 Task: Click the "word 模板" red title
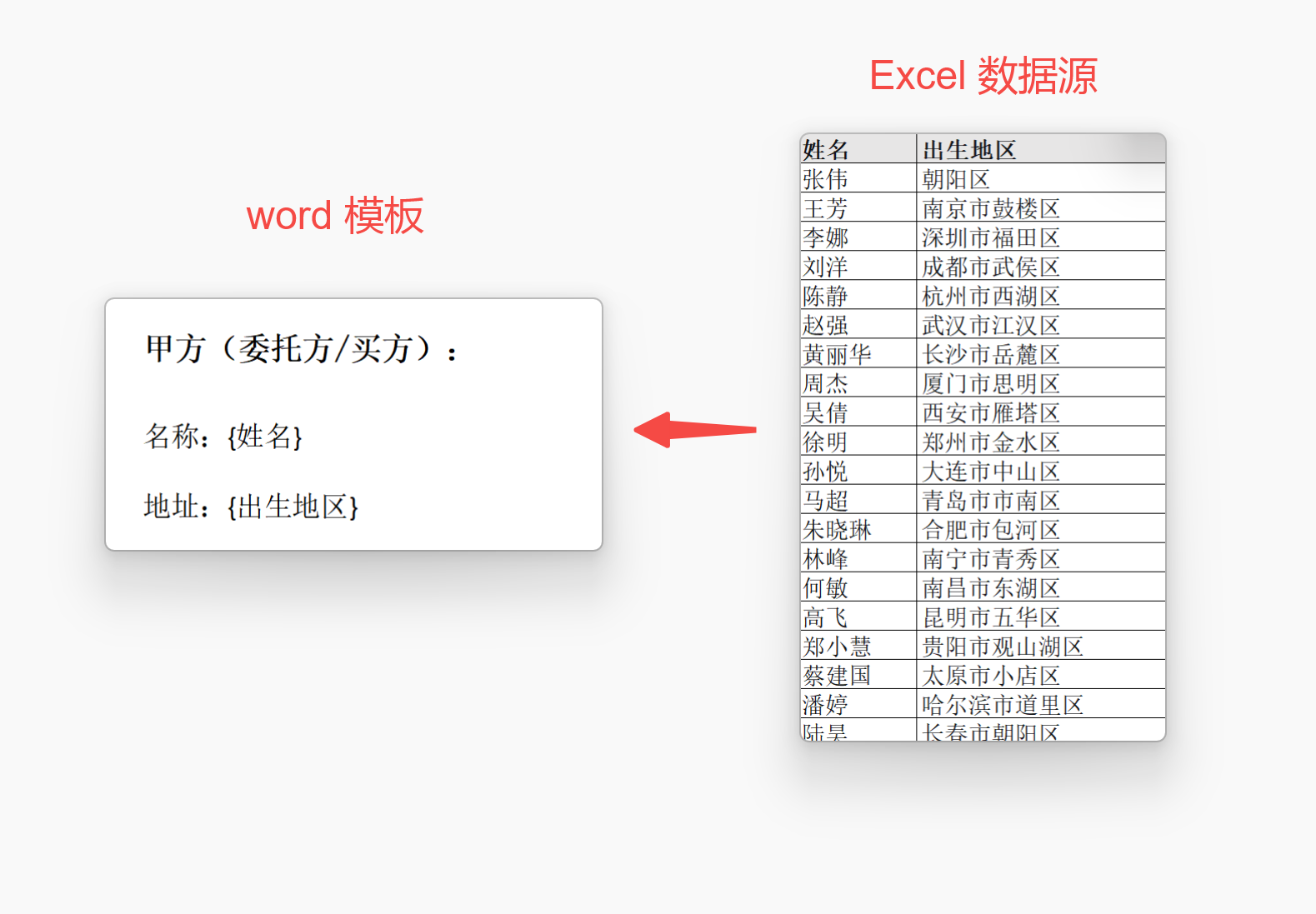click(x=335, y=216)
